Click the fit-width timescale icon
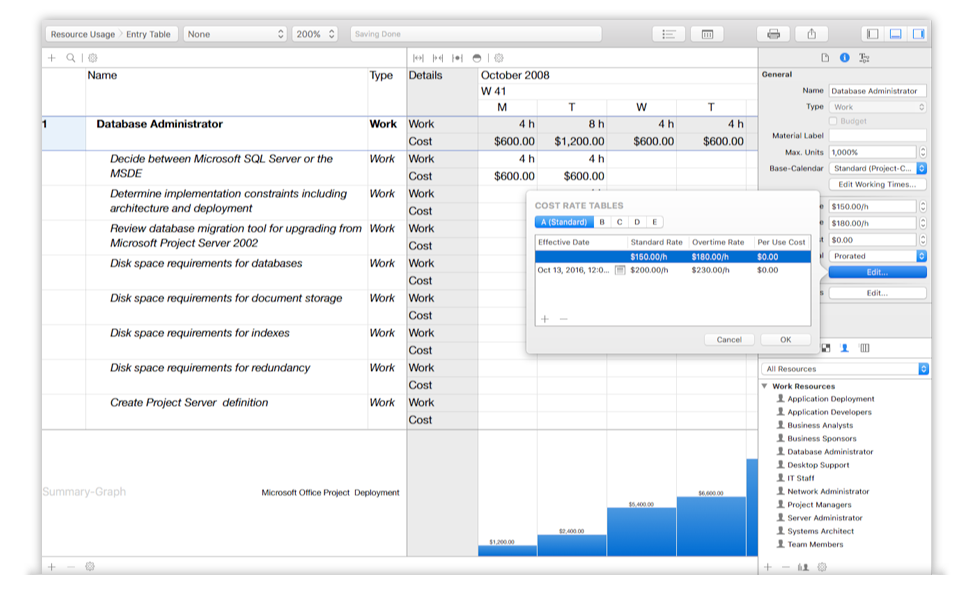 [x=418, y=58]
